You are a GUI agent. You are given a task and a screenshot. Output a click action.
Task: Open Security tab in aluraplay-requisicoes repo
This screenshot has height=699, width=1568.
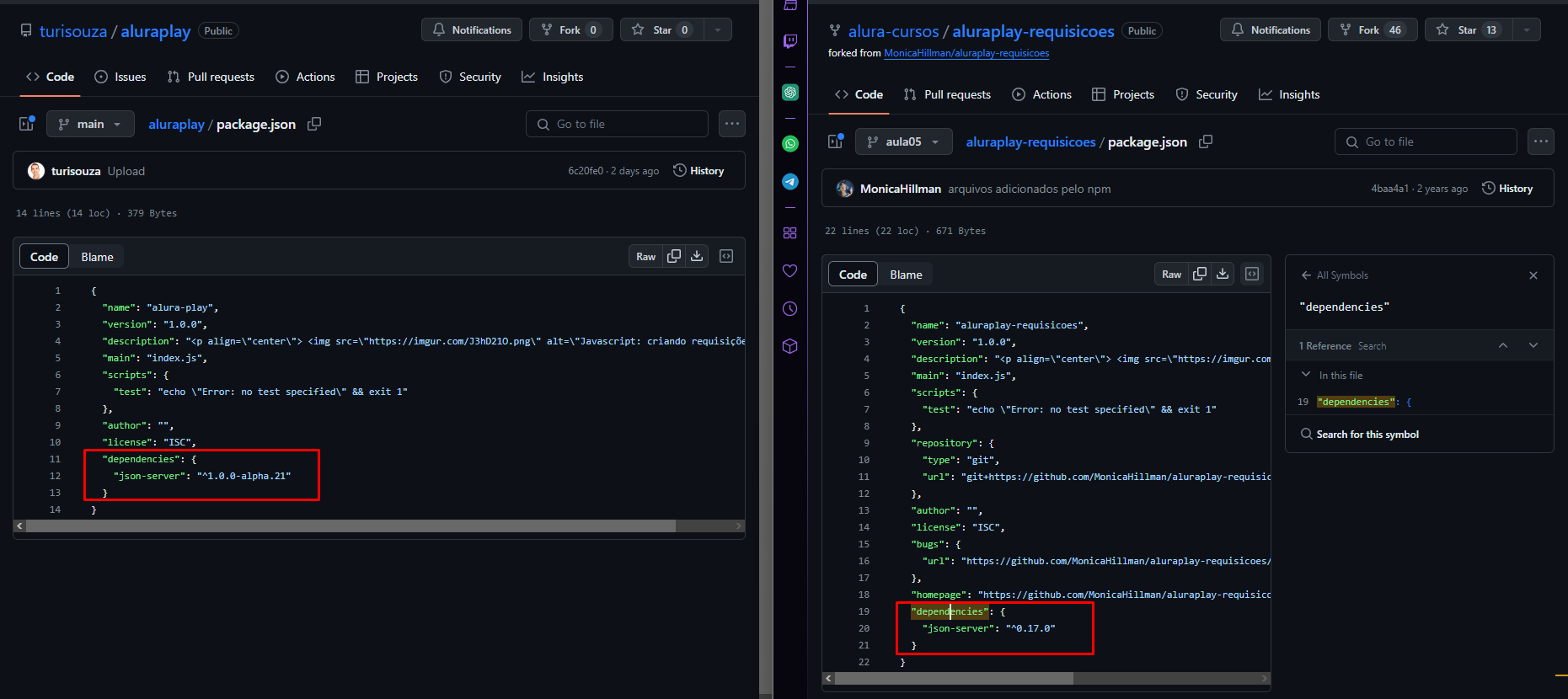(x=1207, y=94)
